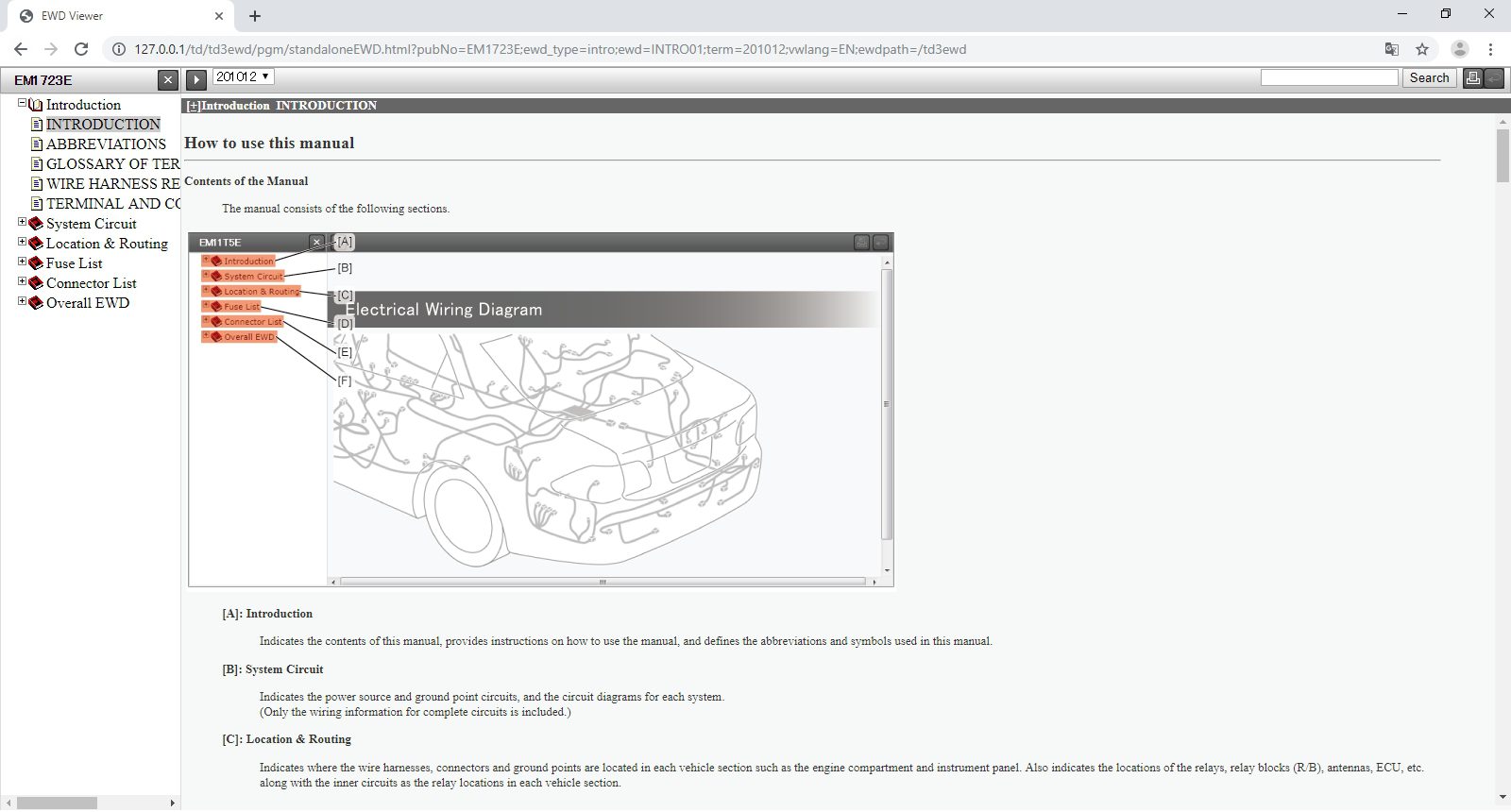Reload the EWD Viewer page

(x=81, y=49)
